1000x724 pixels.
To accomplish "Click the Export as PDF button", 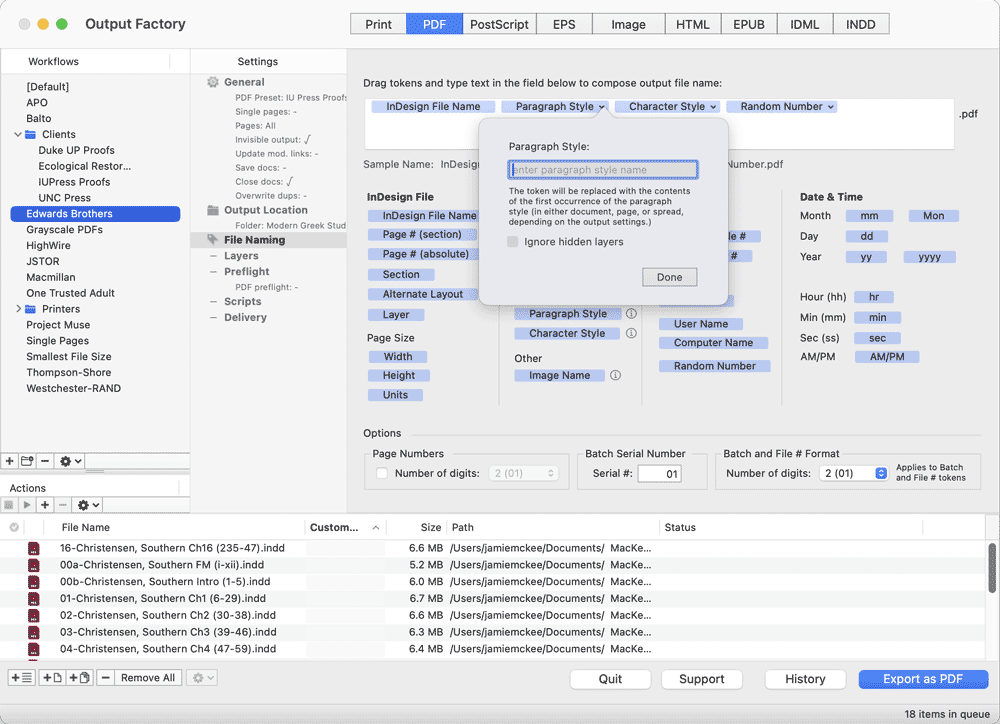I will click(x=923, y=679).
